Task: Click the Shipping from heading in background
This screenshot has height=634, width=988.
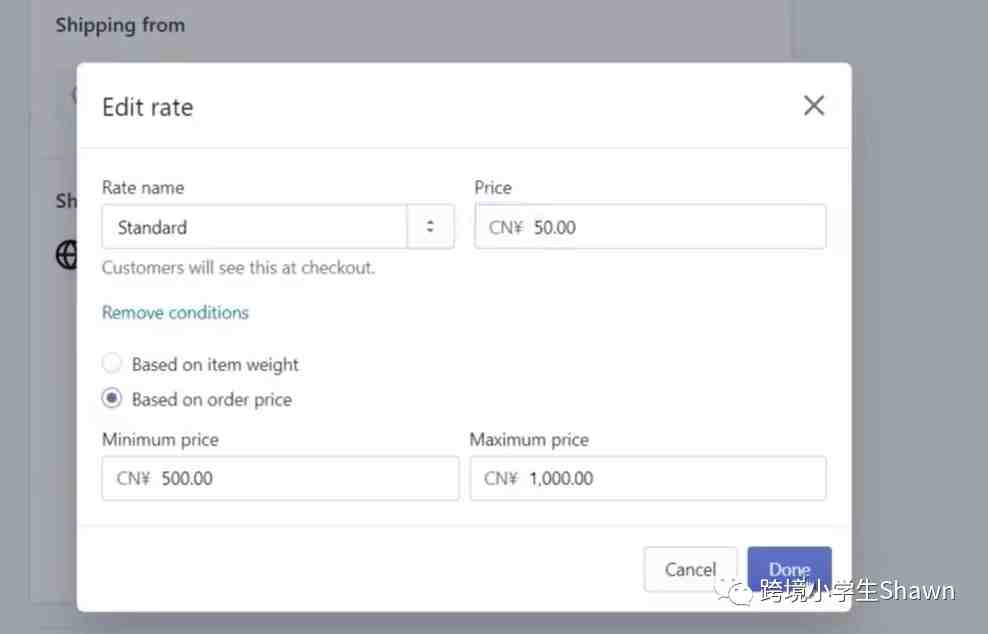Action: click(120, 25)
